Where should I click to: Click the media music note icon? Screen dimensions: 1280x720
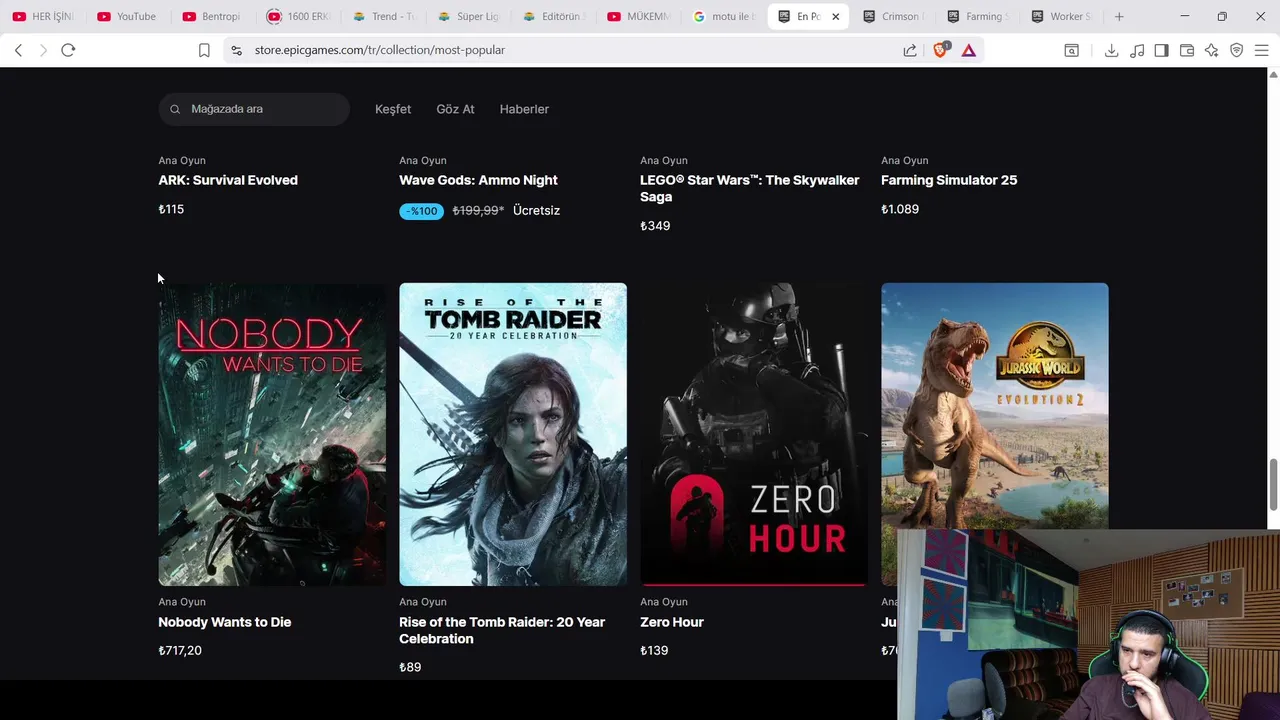(x=1137, y=50)
